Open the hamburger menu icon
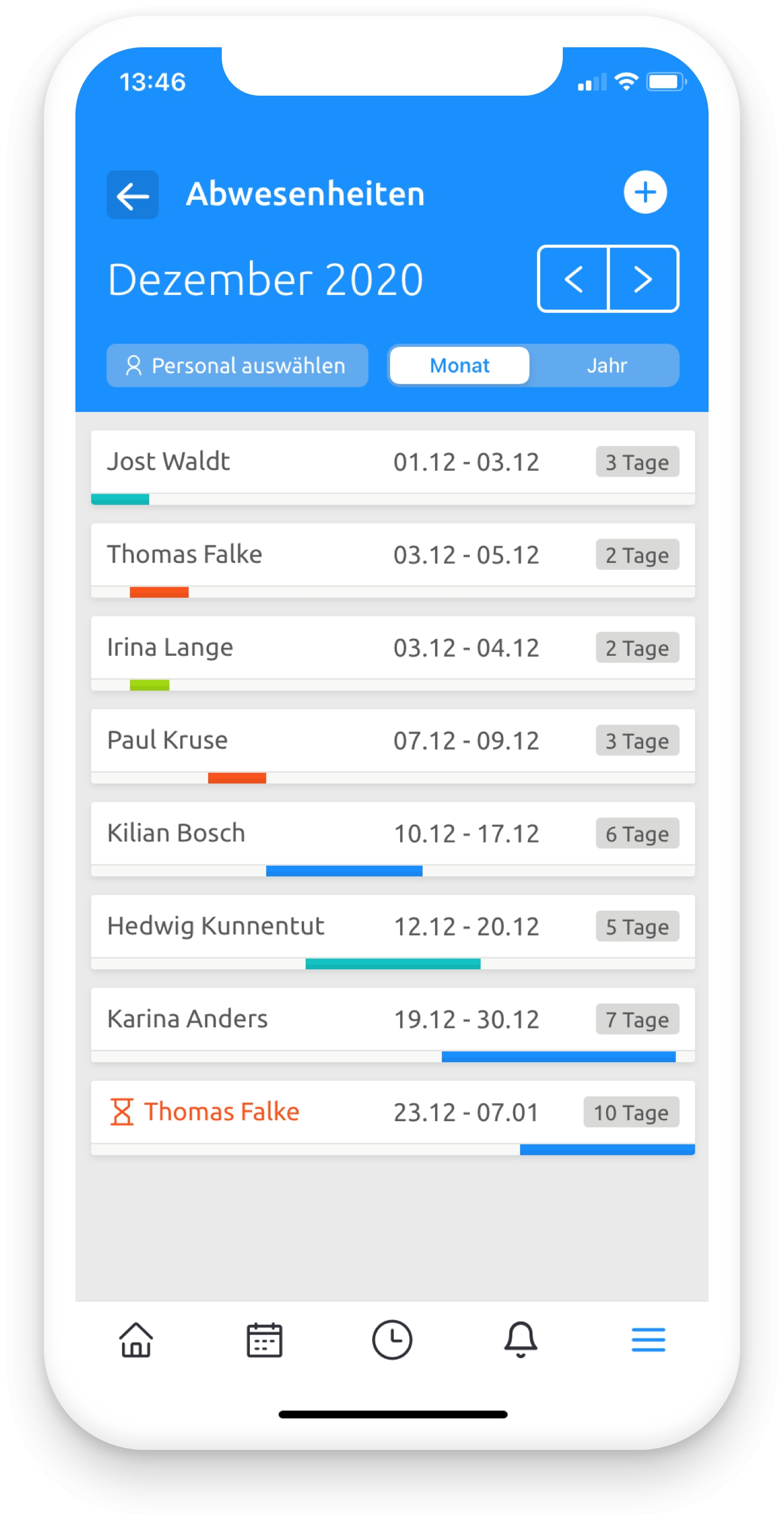784x1522 pixels. [x=648, y=1340]
